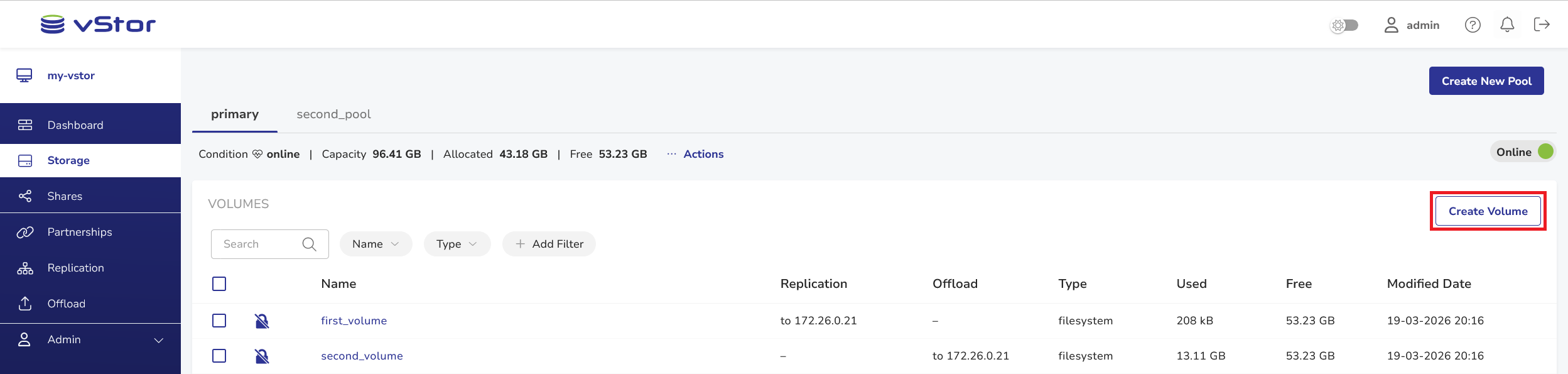Select the first_volume row checkbox
Viewport: 1568px width, 374px height.
click(x=219, y=321)
